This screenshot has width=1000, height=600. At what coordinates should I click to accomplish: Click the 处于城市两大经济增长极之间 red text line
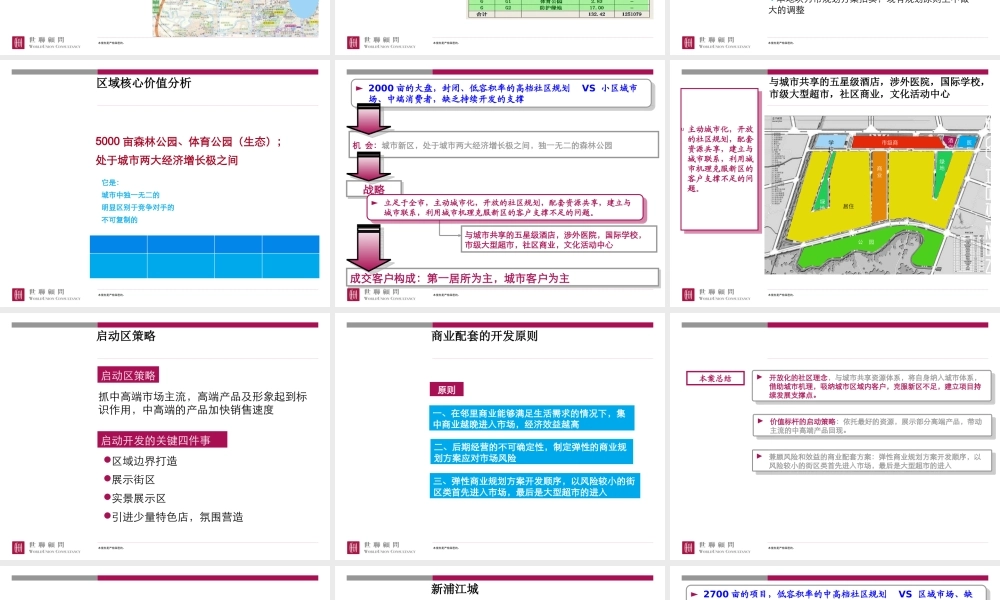166,160
